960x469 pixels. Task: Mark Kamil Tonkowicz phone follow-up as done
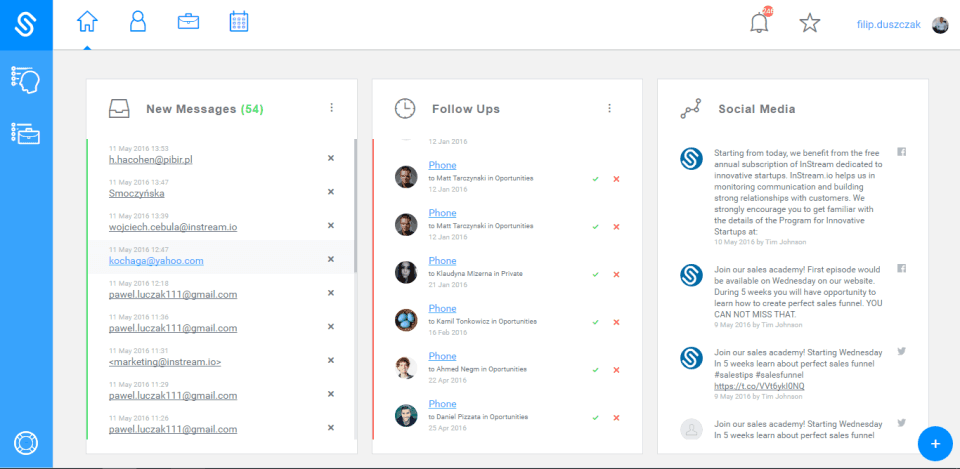[x=595, y=322]
